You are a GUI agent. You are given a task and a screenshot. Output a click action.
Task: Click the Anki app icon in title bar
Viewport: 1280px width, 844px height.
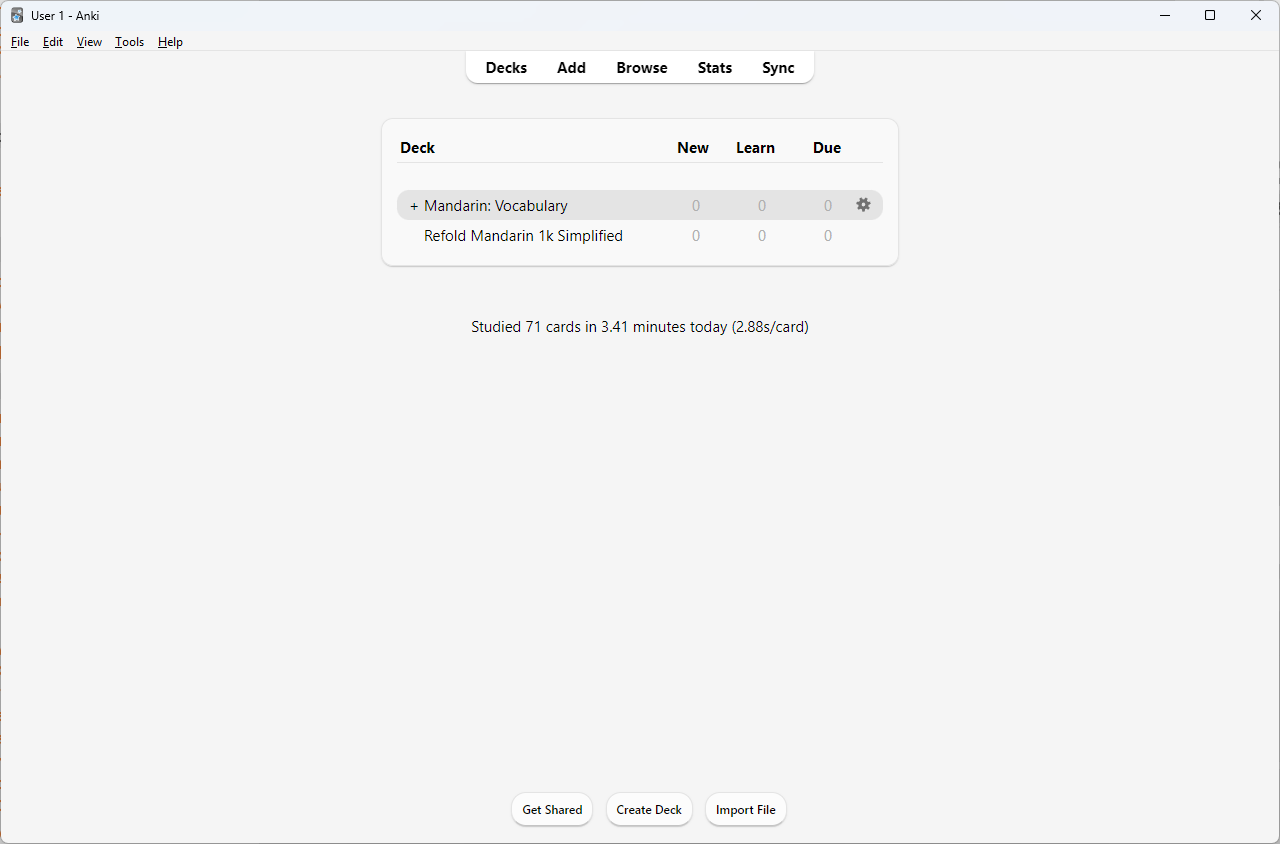tap(17, 15)
